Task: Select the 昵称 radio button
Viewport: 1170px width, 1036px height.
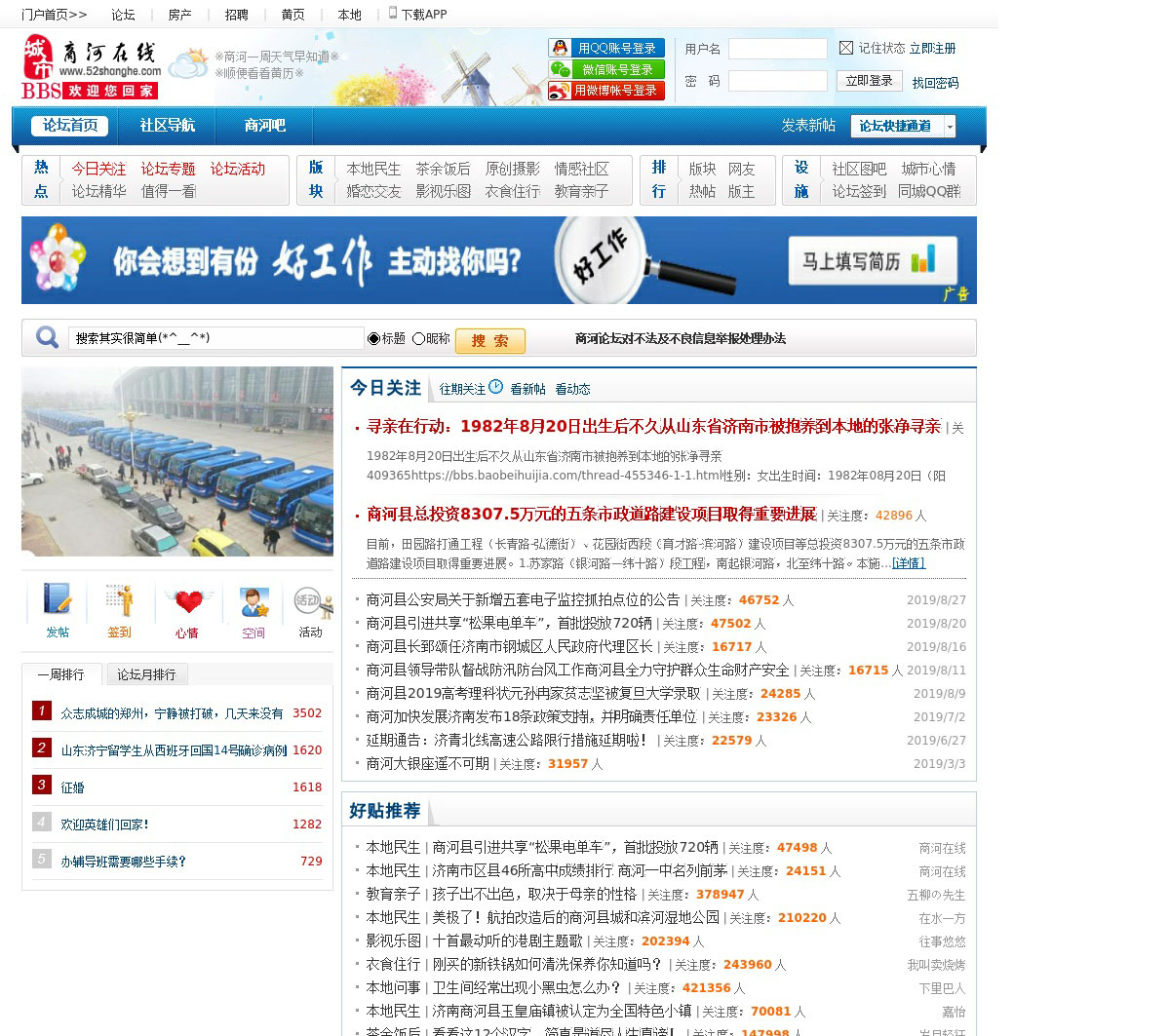Action: click(418, 338)
